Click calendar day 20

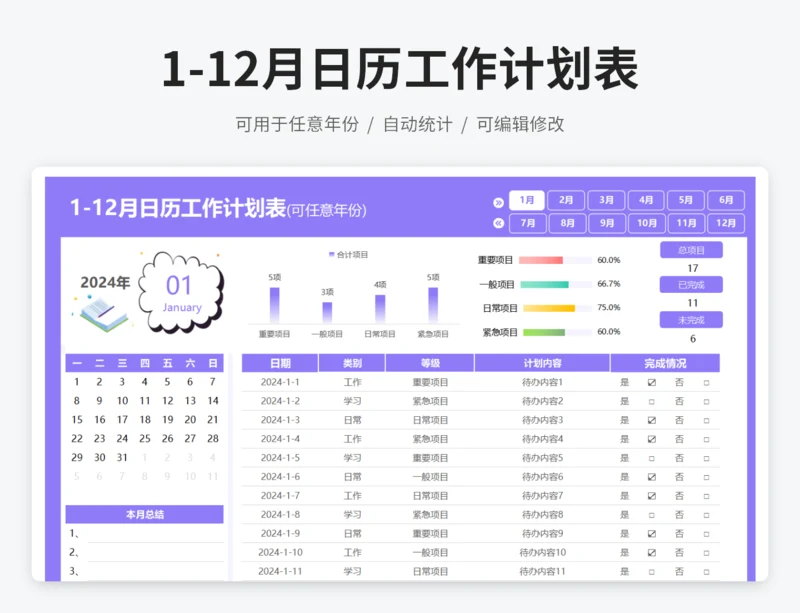pyautogui.click(x=190, y=420)
